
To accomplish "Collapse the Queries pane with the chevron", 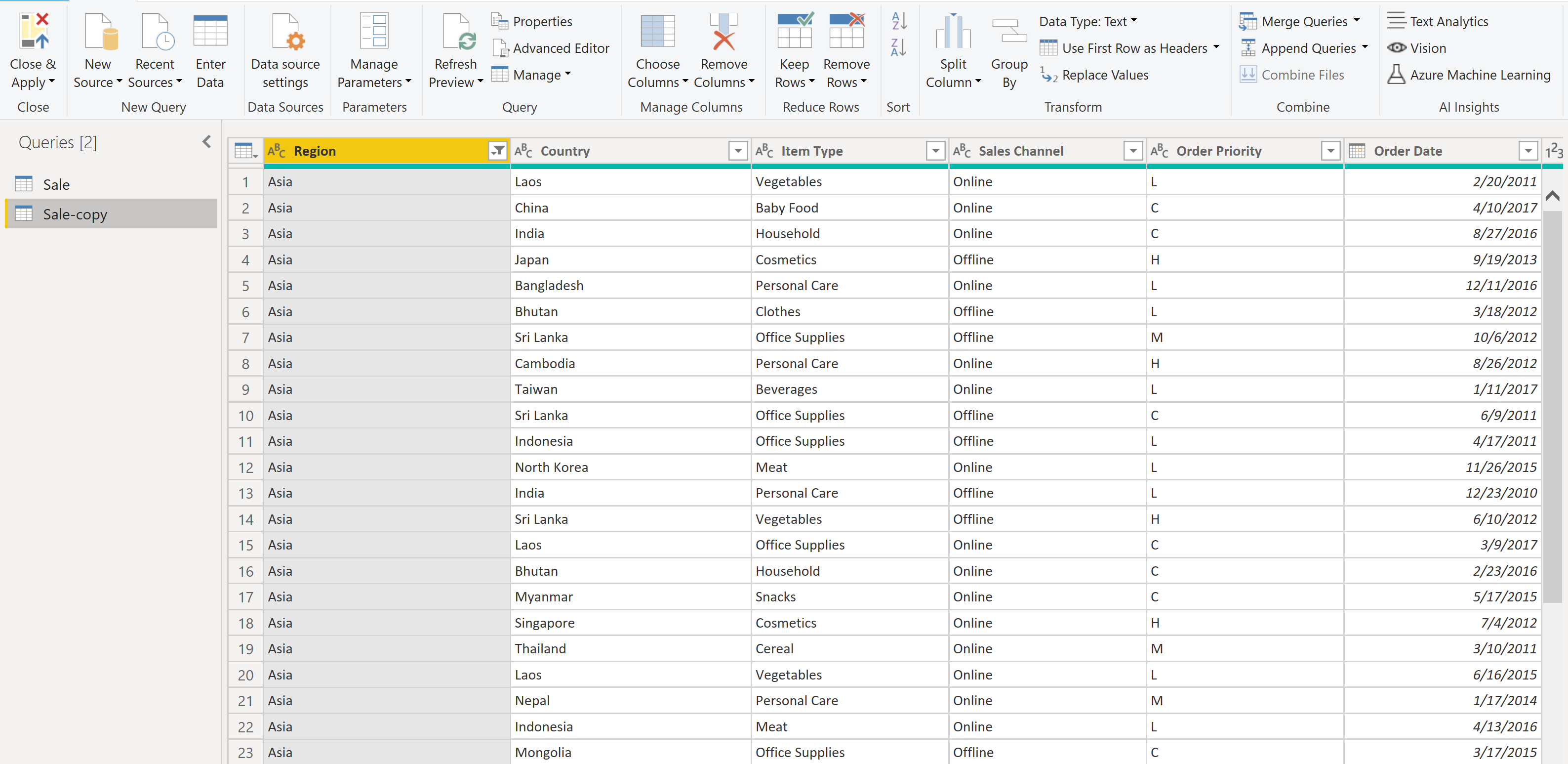I will [x=206, y=141].
